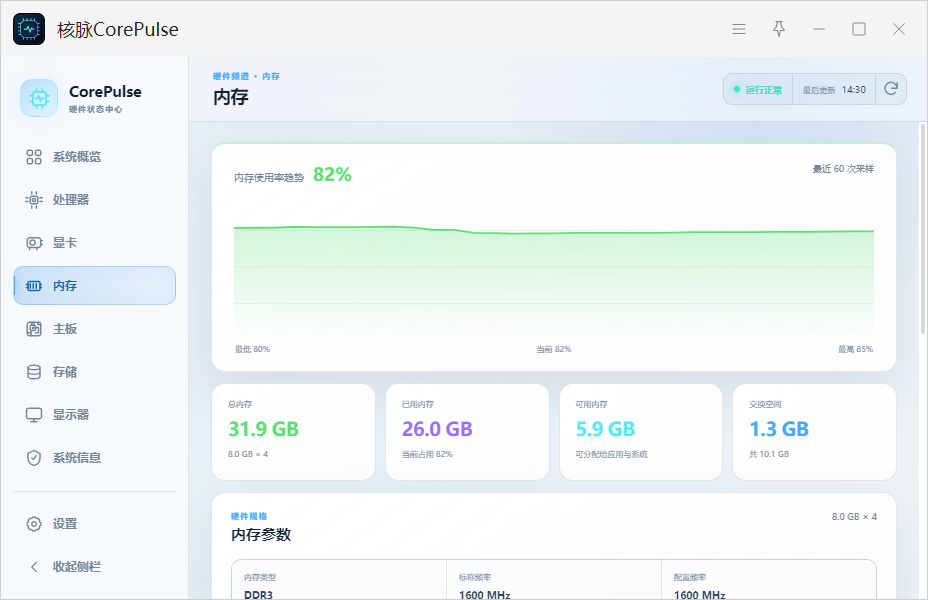This screenshot has height=600, width=928.
Task: Show the 显示器 page
Action: [95, 415]
